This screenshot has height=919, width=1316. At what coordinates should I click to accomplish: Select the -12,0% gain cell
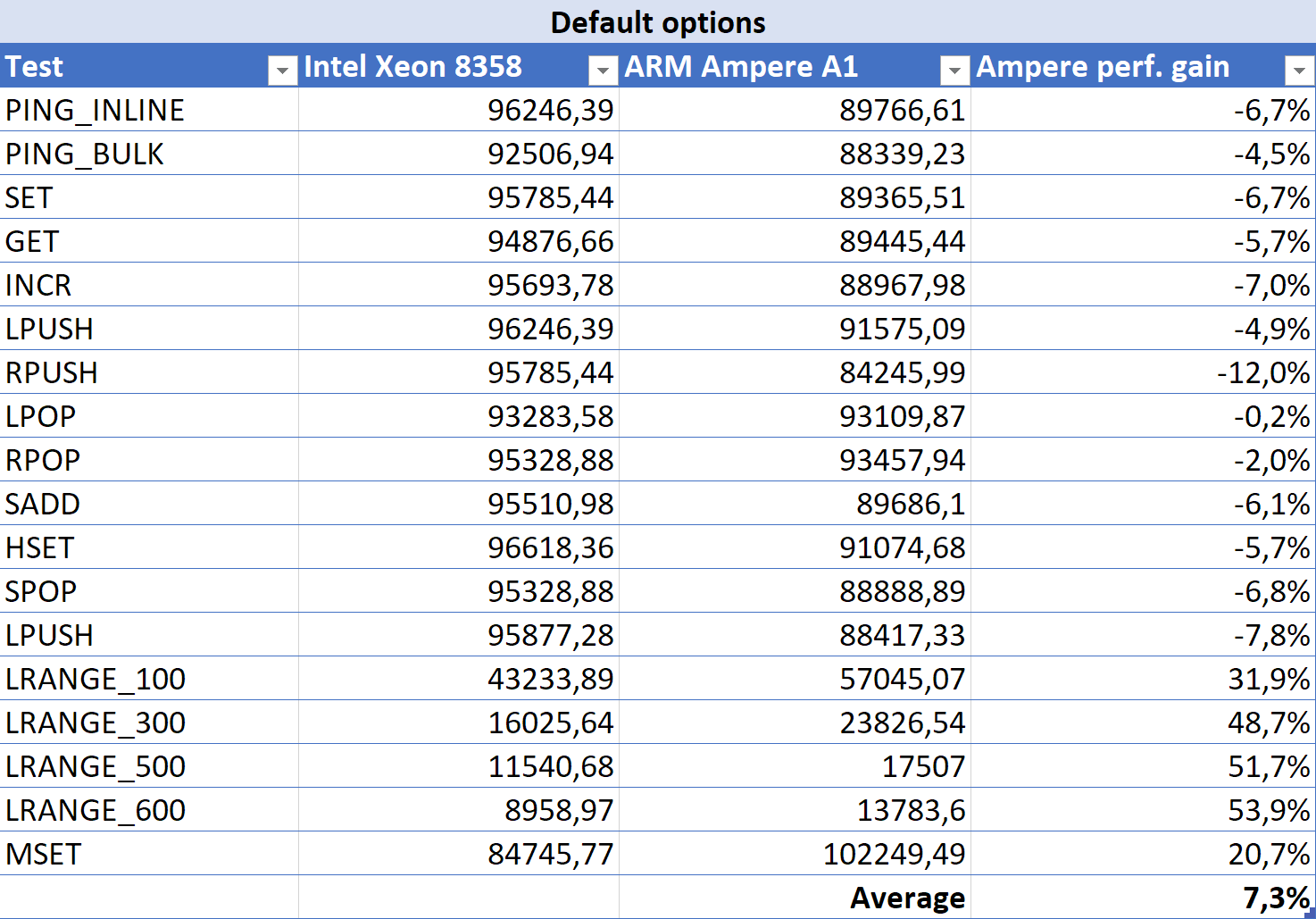1143,372
